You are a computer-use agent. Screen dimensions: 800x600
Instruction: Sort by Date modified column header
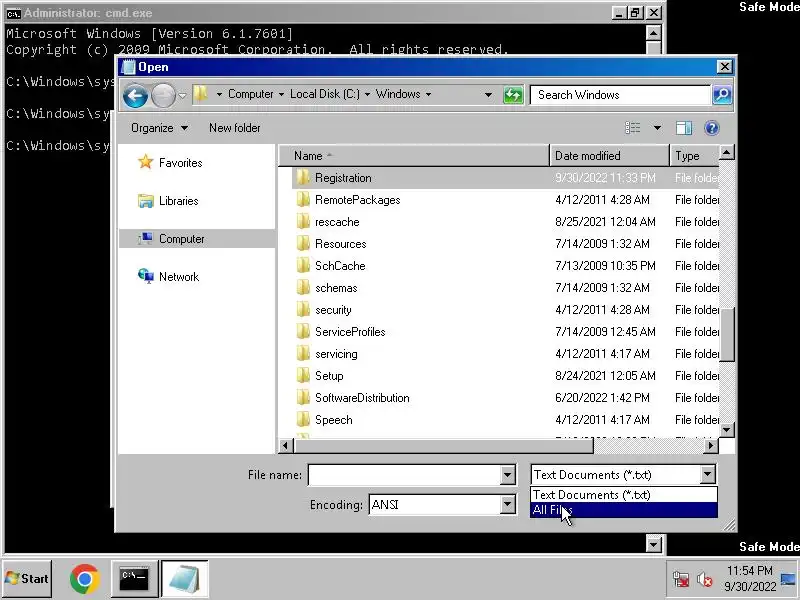[610, 156]
